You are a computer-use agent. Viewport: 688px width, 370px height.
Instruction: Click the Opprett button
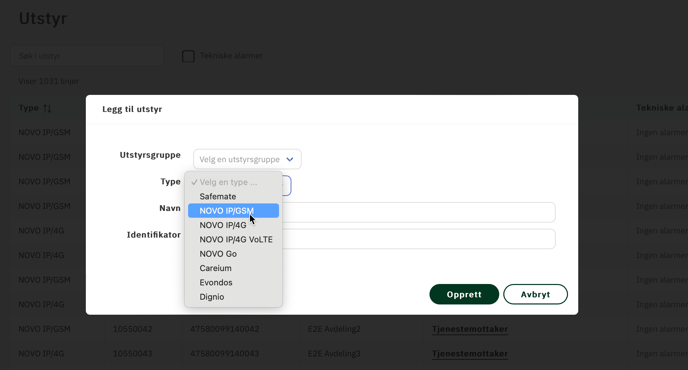pyautogui.click(x=464, y=295)
